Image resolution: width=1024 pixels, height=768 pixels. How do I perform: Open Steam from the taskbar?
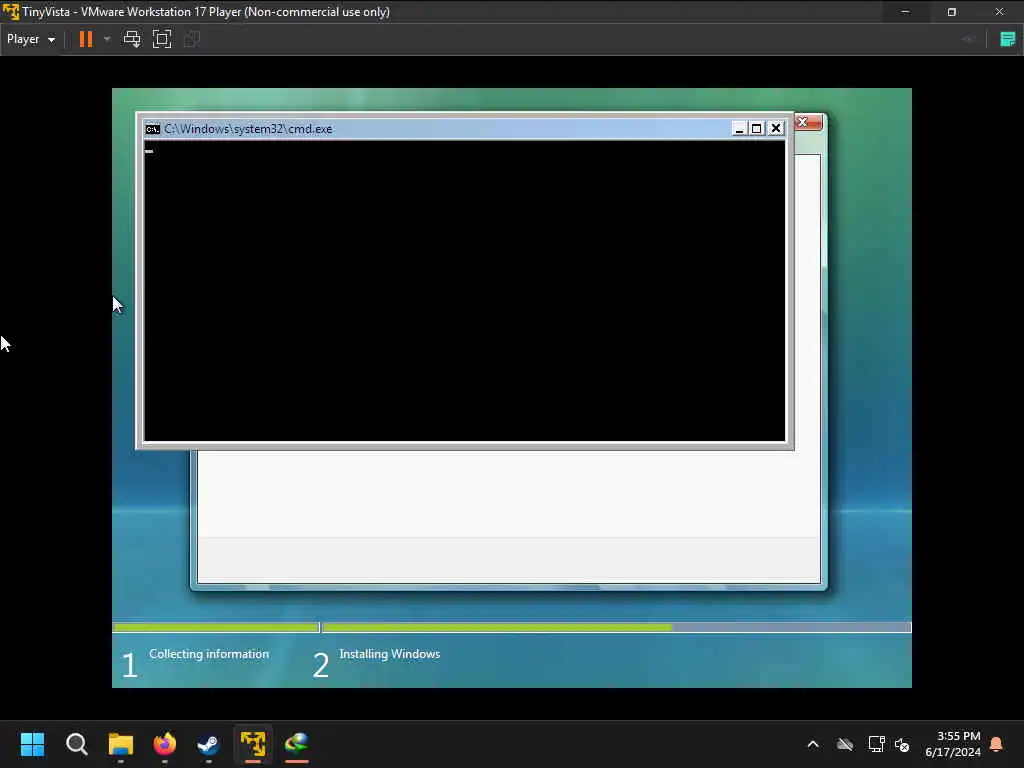tap(208, 744)
